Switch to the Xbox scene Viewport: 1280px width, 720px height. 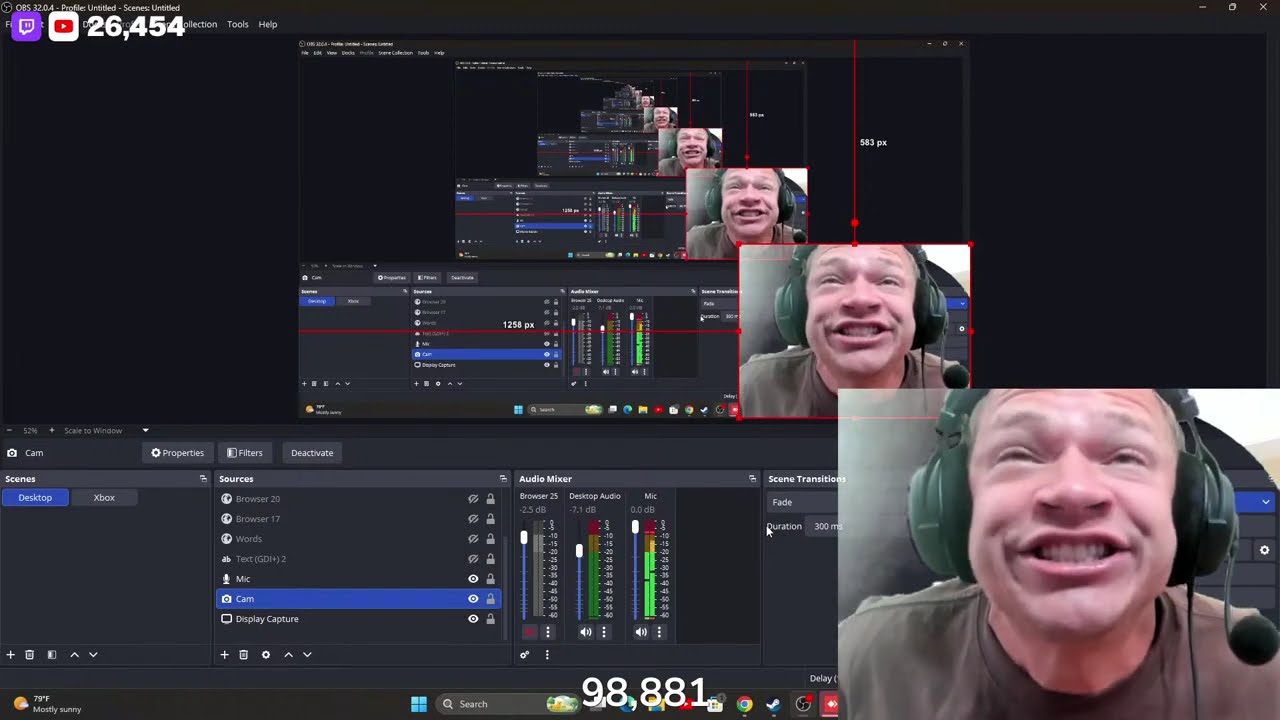[x=103, y=497]
